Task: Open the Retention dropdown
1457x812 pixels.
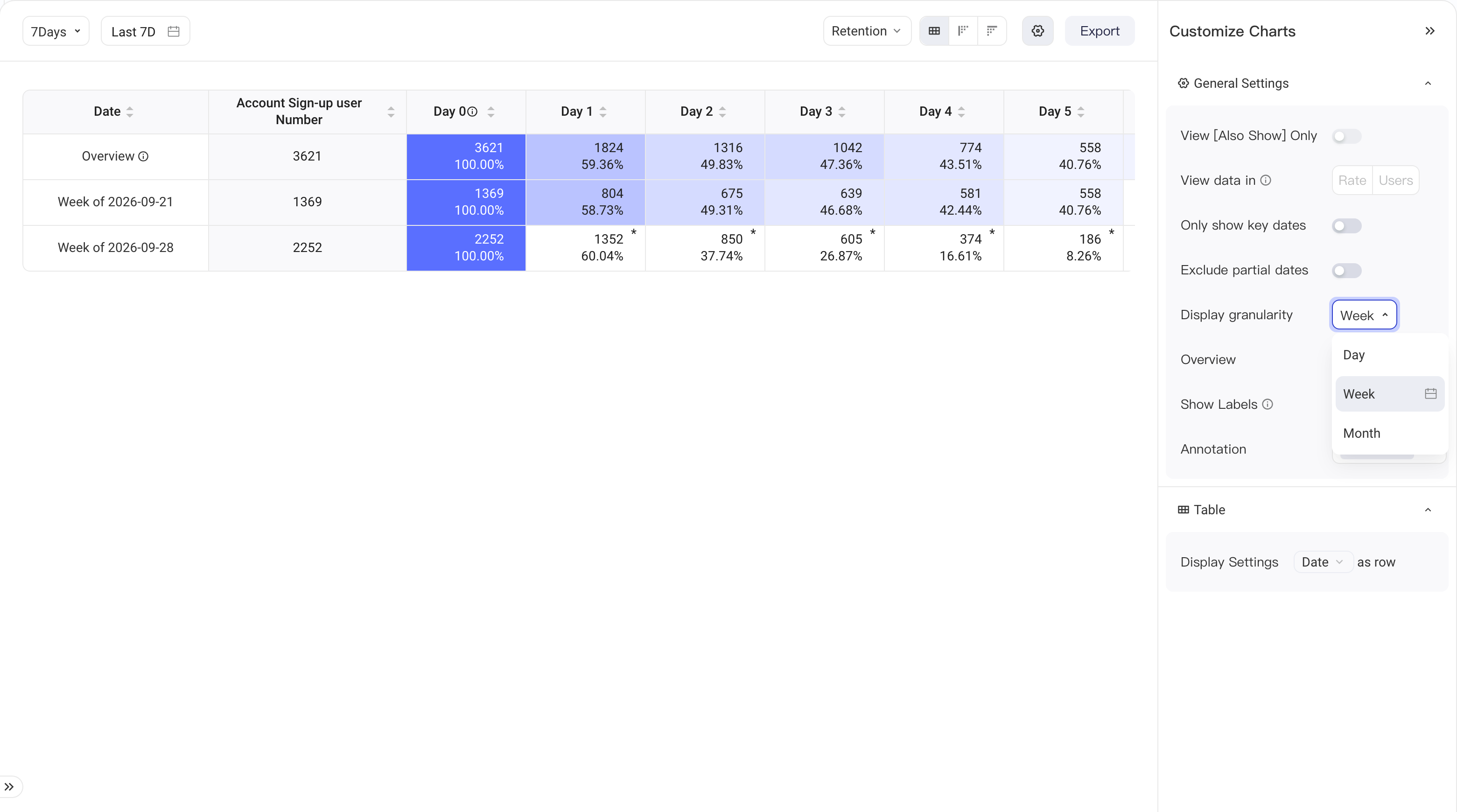Action: 867,31
